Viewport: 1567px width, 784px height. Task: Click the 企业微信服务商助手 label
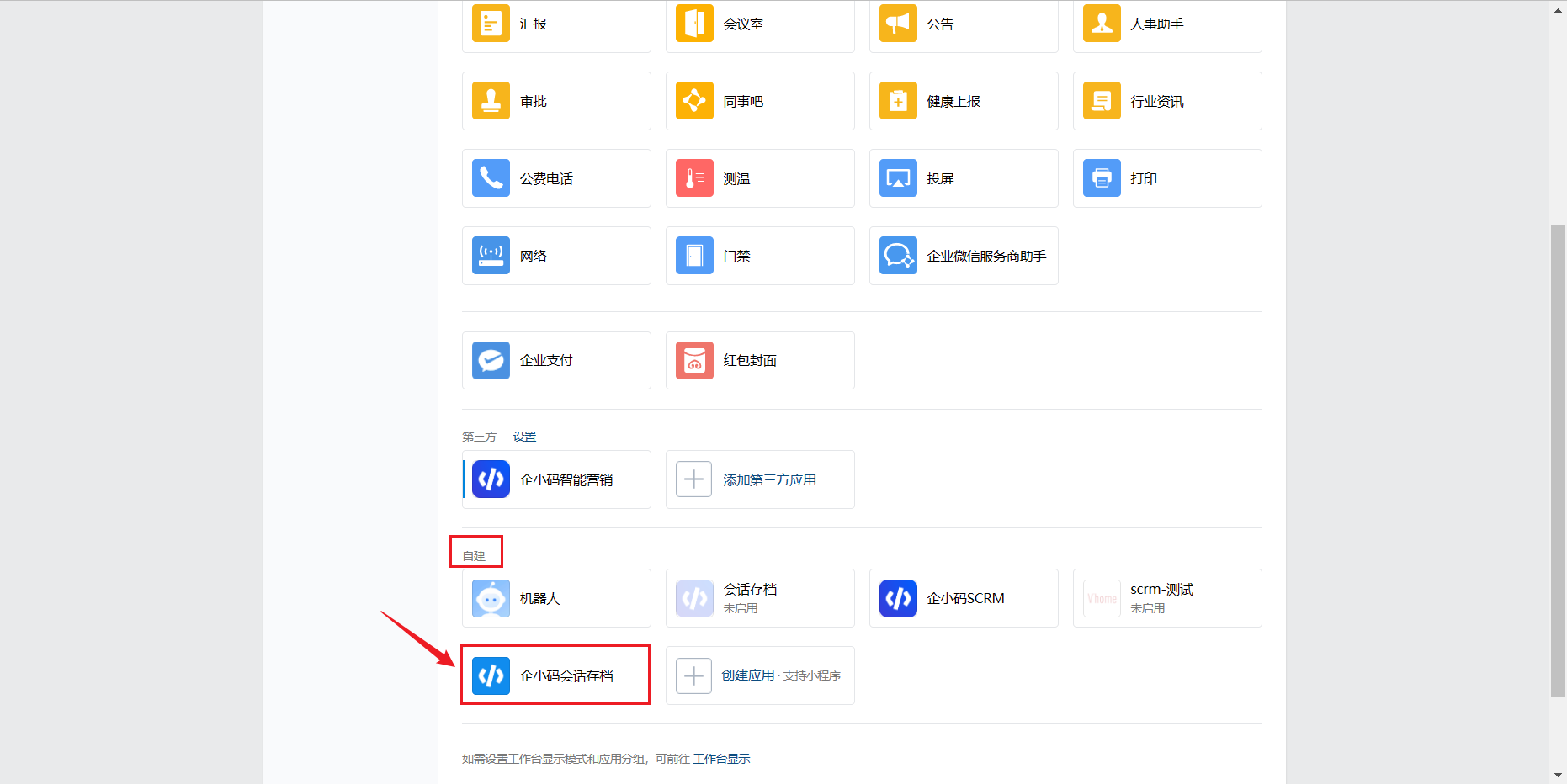[986, 256]
